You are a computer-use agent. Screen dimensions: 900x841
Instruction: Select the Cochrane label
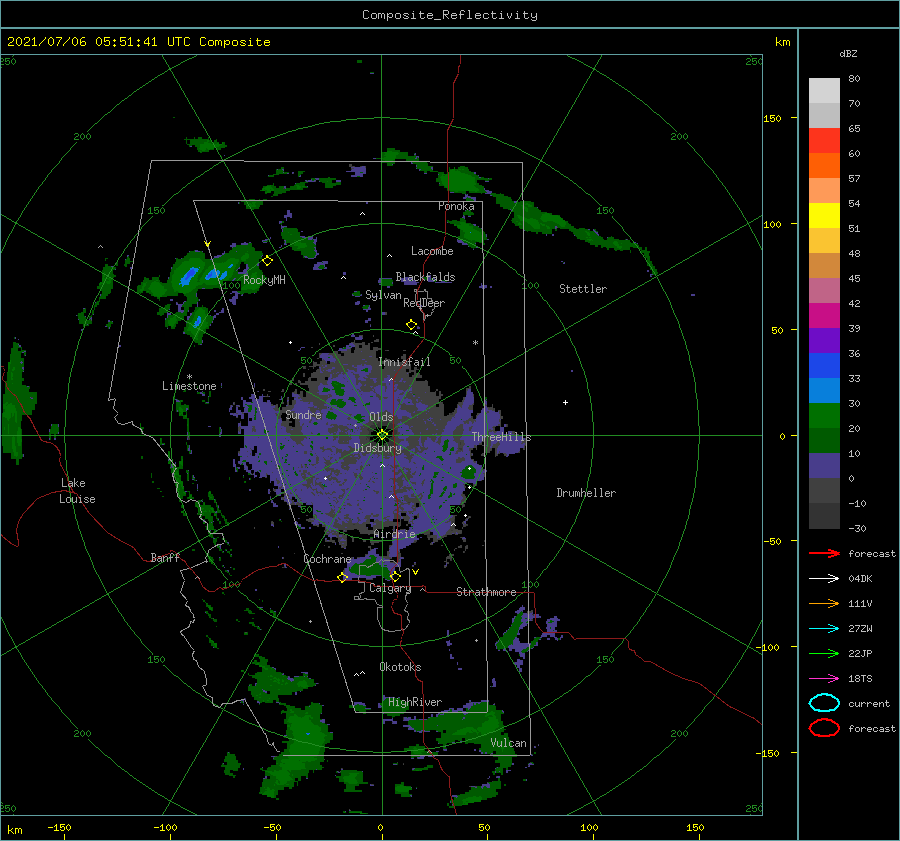(x=327, y=559)
